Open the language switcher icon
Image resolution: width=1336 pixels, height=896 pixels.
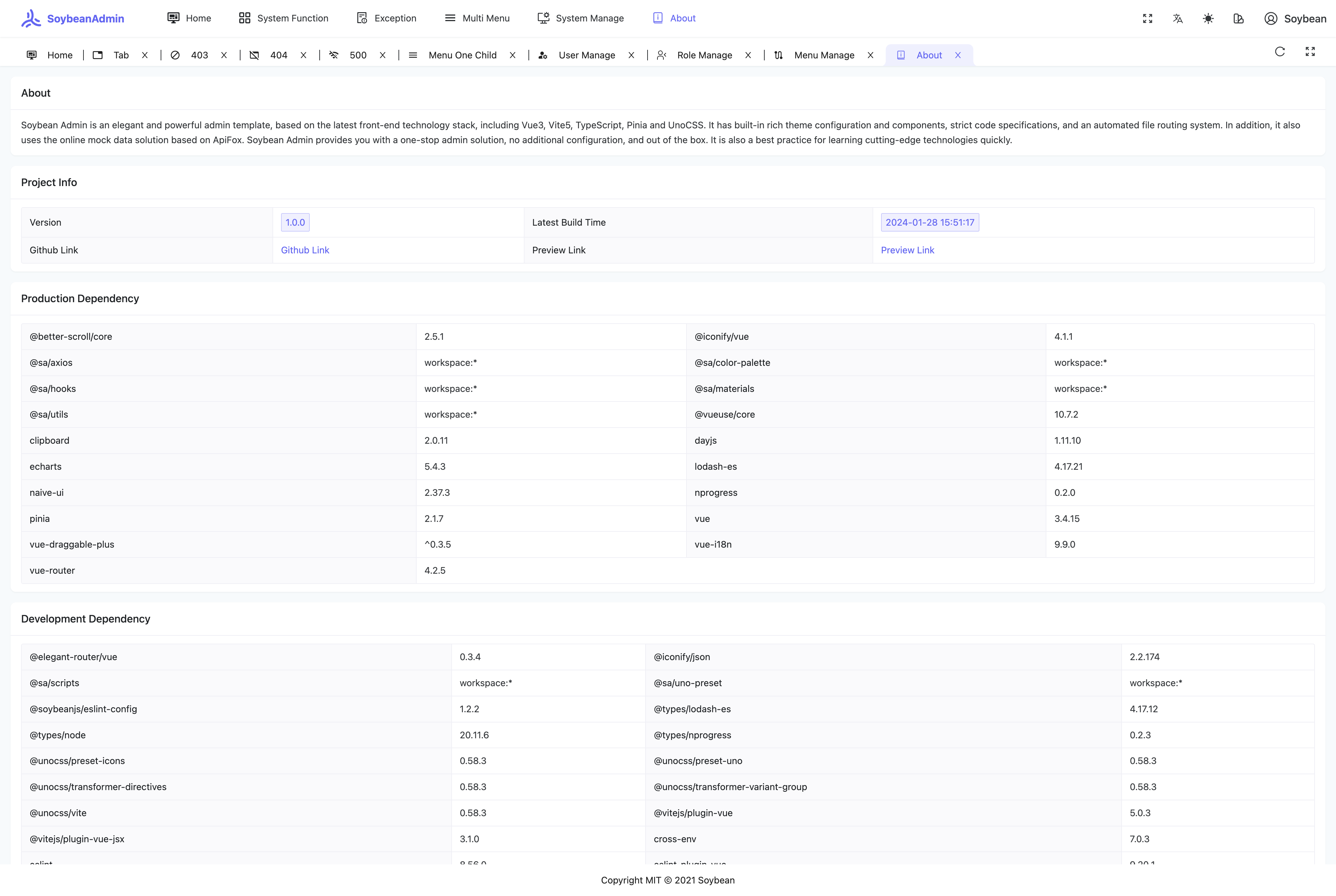coord(1178,18)
